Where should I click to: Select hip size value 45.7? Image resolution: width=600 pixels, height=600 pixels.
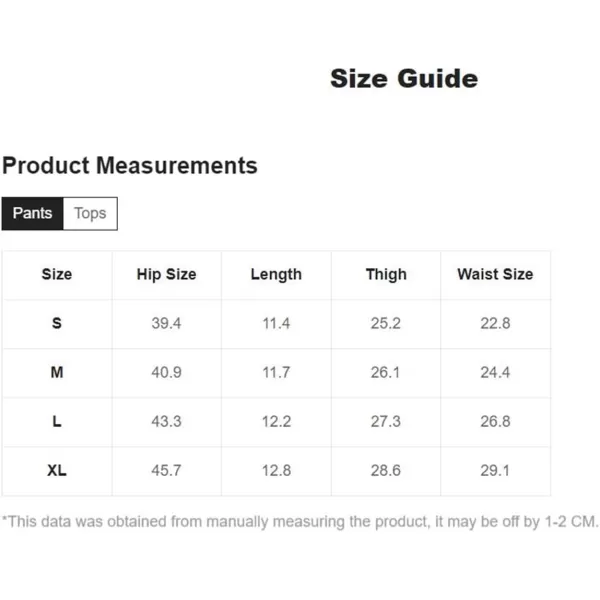click(166, 470)
